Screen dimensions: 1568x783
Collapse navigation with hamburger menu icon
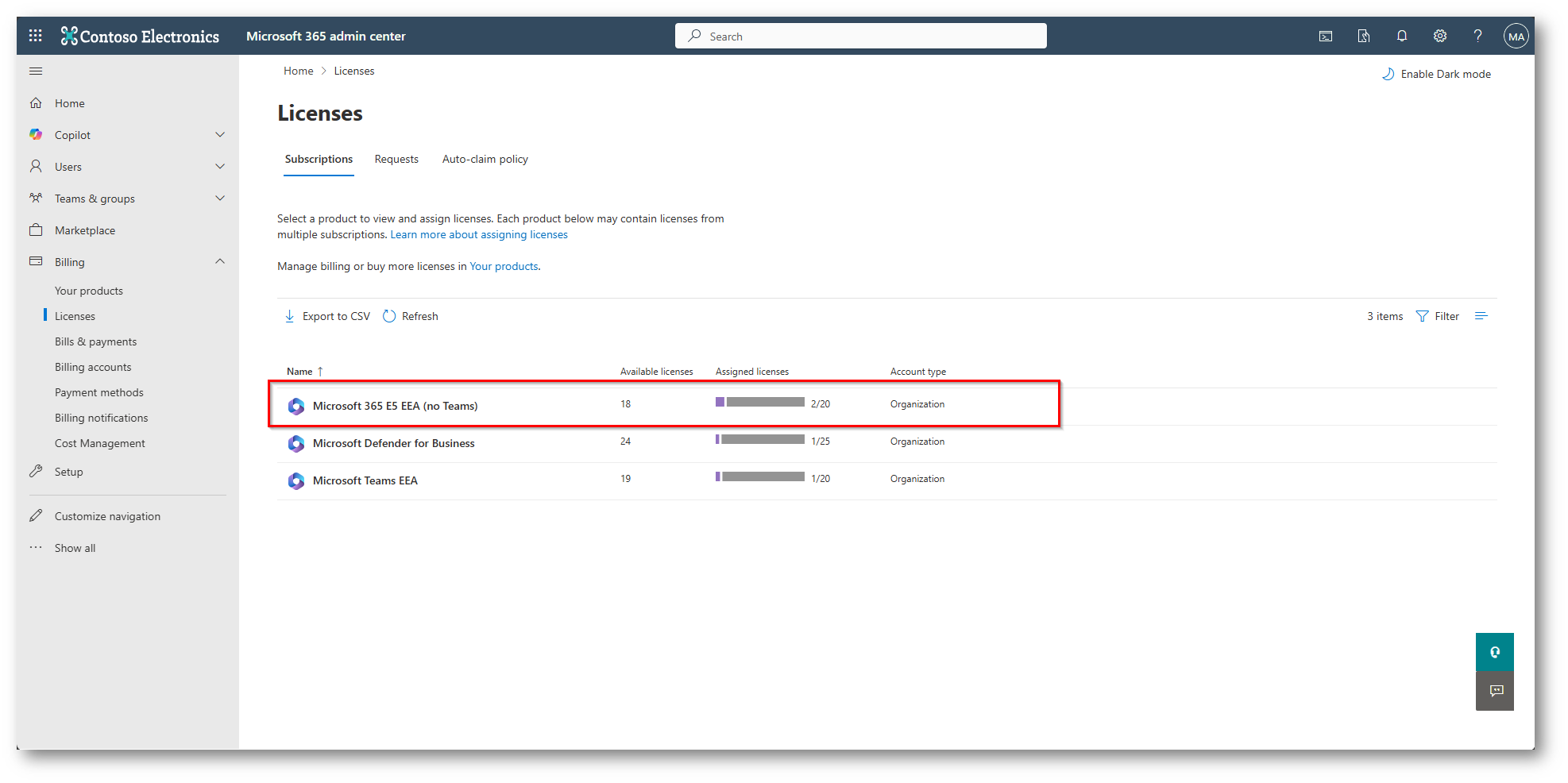pyautogui.click(x=36, y=71)
